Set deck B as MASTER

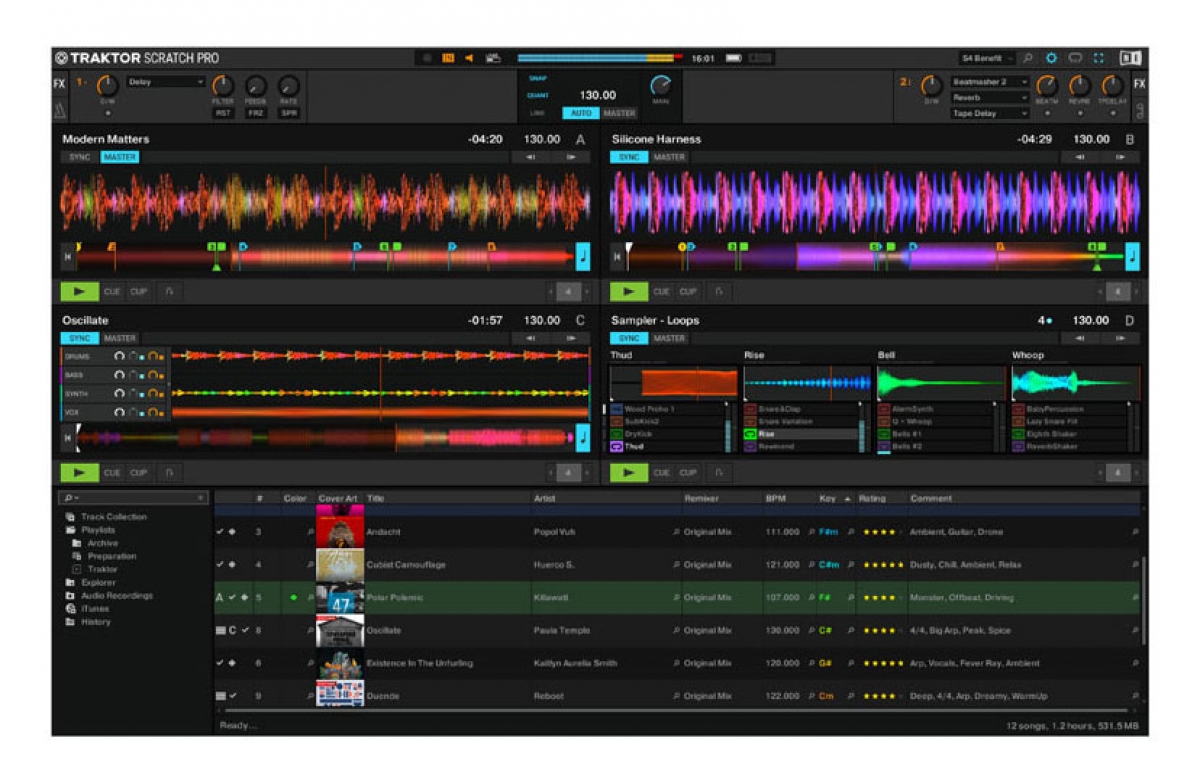pos(669,157)
